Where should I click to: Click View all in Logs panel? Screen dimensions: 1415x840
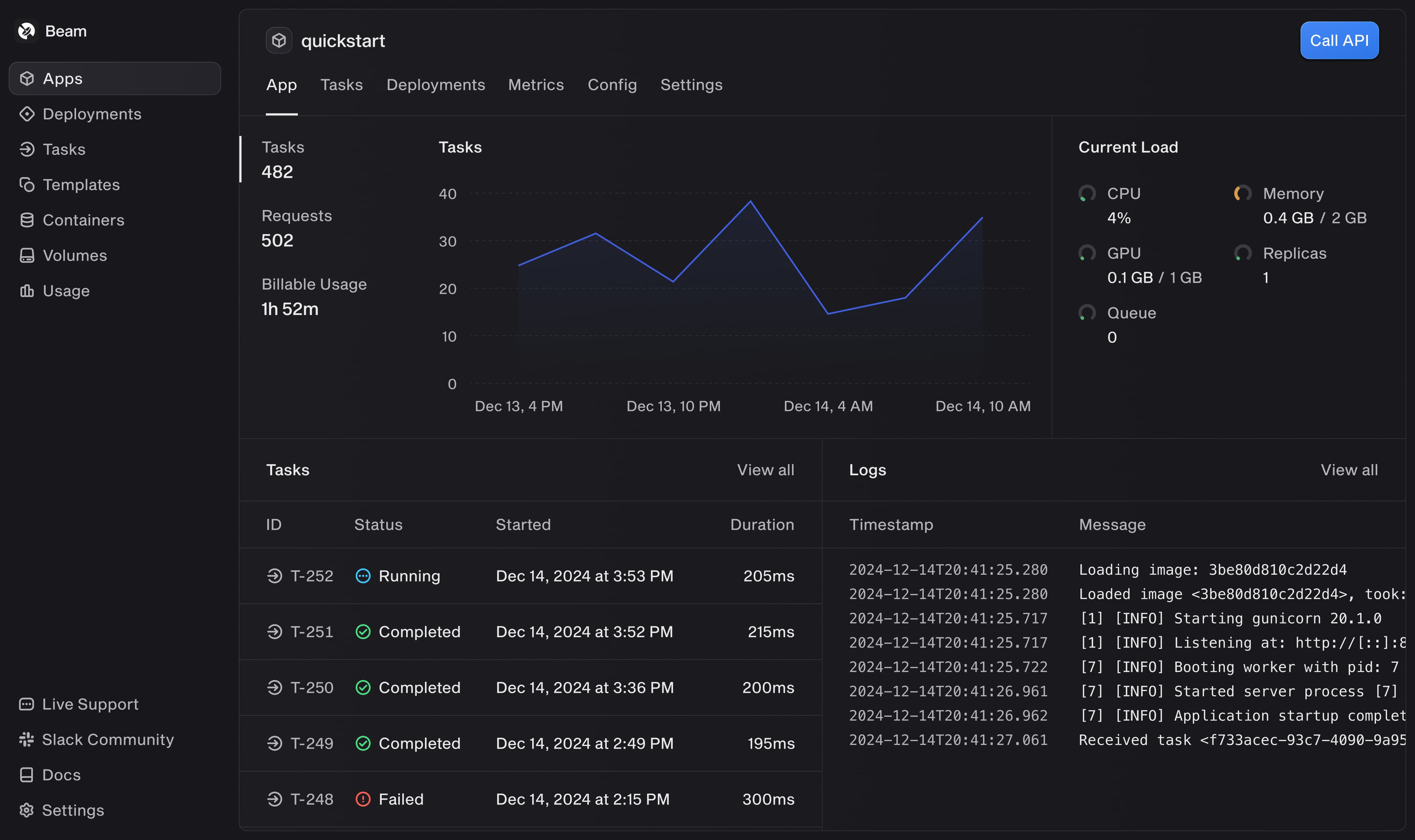[1349, 470]
